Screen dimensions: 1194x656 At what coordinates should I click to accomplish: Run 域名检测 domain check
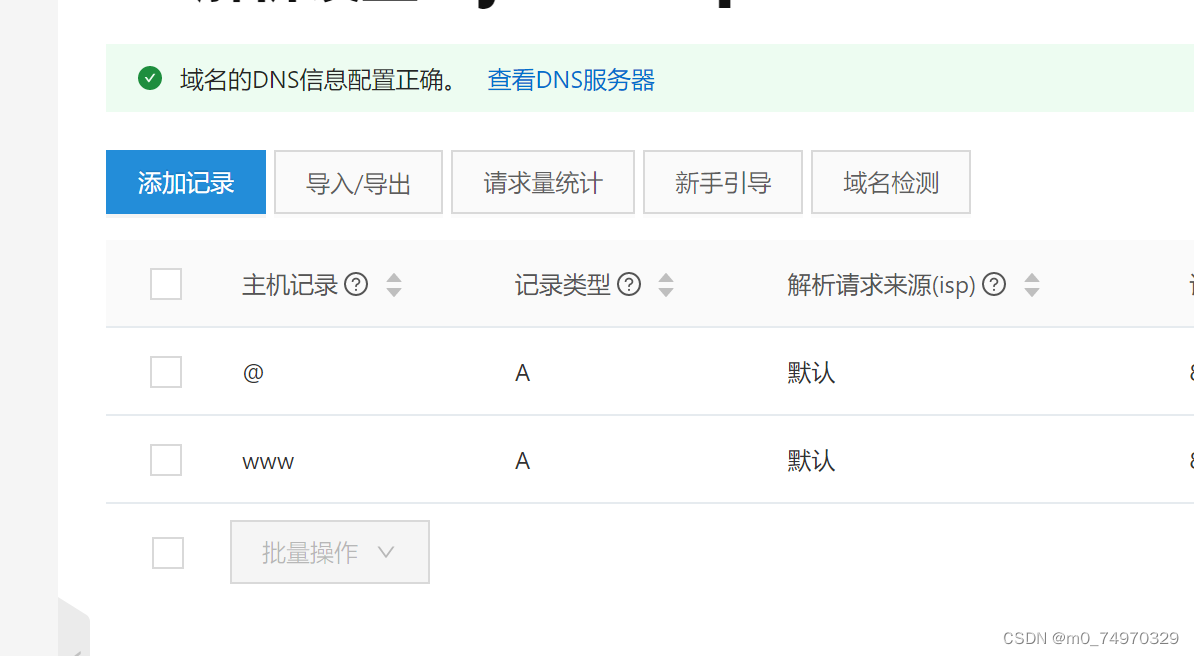[x=891, y=182]
